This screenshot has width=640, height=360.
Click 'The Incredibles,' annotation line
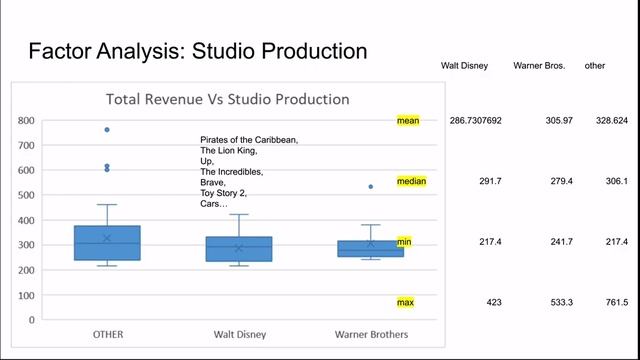coord(231,172)
